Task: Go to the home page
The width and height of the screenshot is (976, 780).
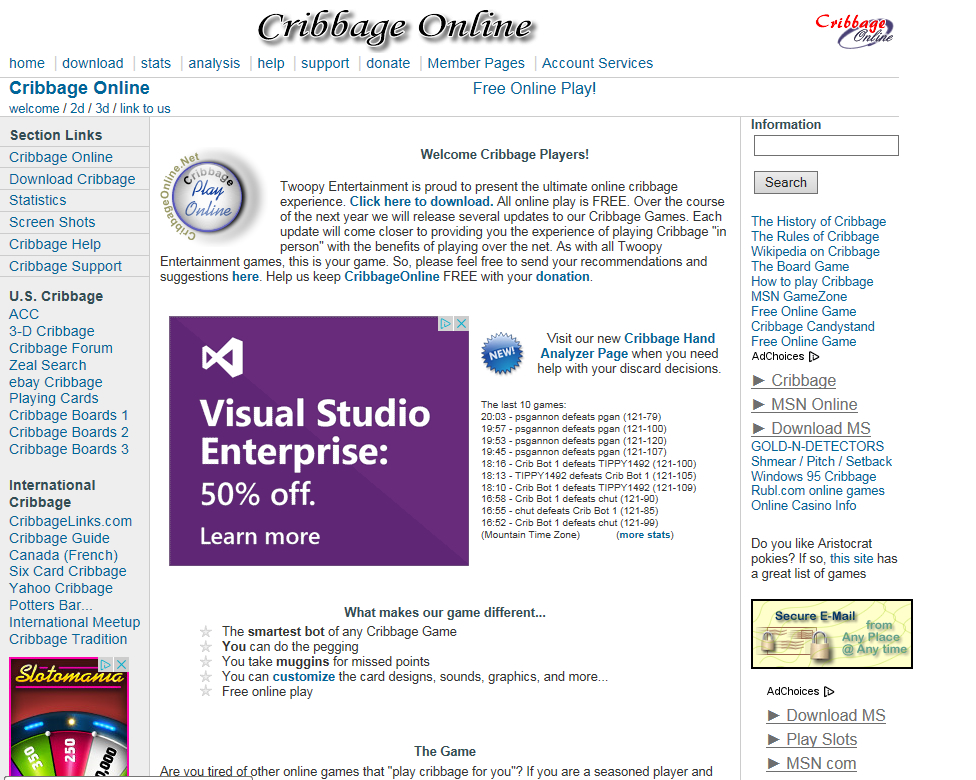Action: click(x=27, y=63)
